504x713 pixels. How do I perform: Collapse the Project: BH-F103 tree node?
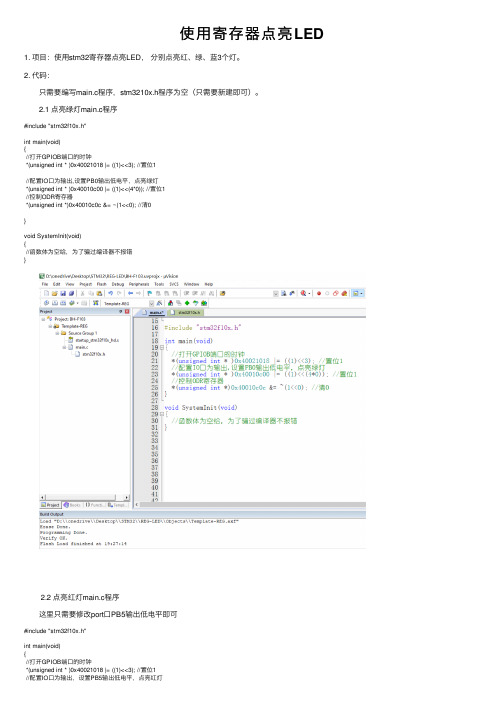[44, 319]
